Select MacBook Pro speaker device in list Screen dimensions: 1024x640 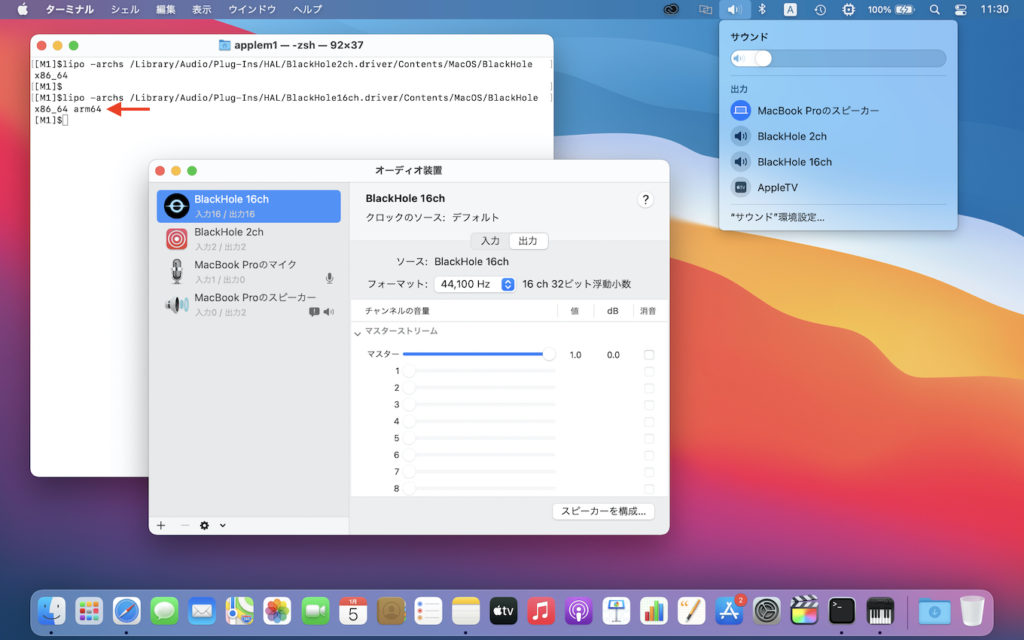click(254, 304)
